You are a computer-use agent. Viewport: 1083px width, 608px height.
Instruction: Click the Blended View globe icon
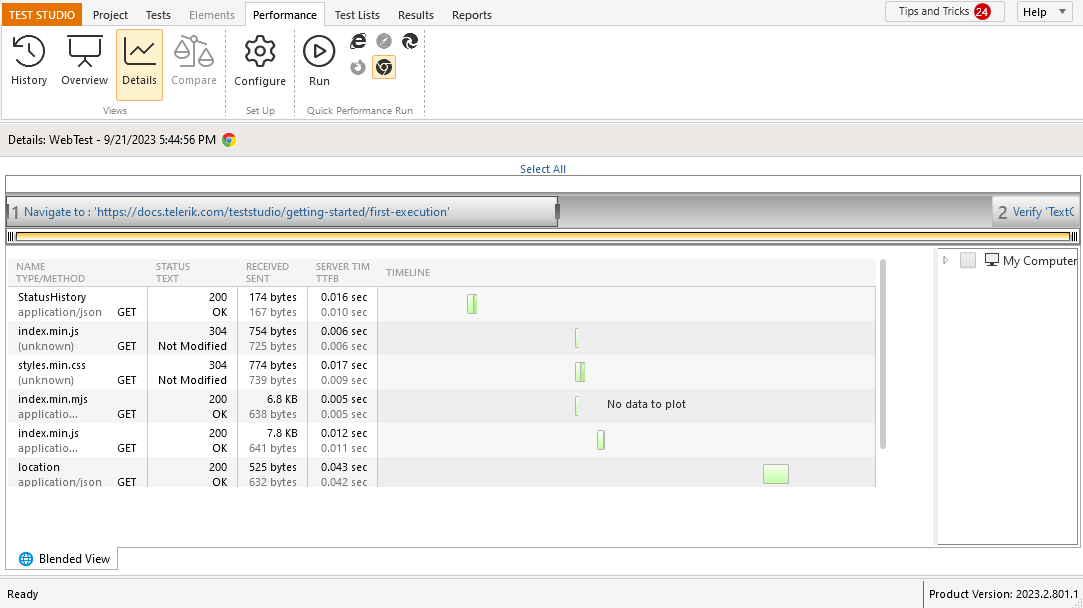click(26, 559)
